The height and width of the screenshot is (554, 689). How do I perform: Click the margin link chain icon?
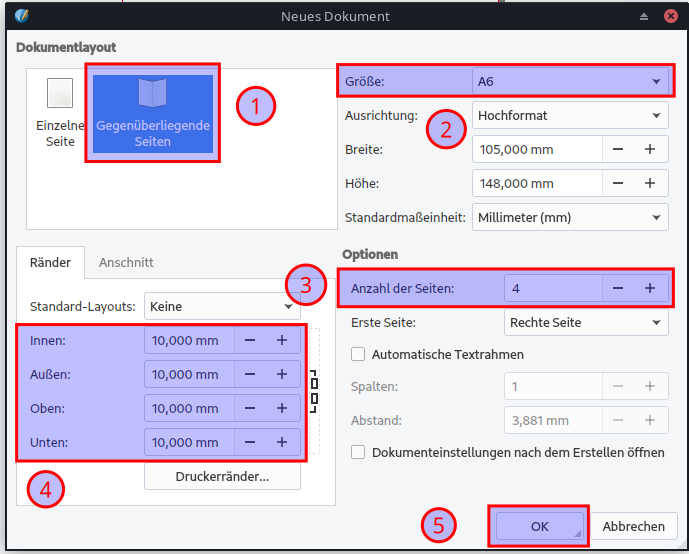[314, 390]
